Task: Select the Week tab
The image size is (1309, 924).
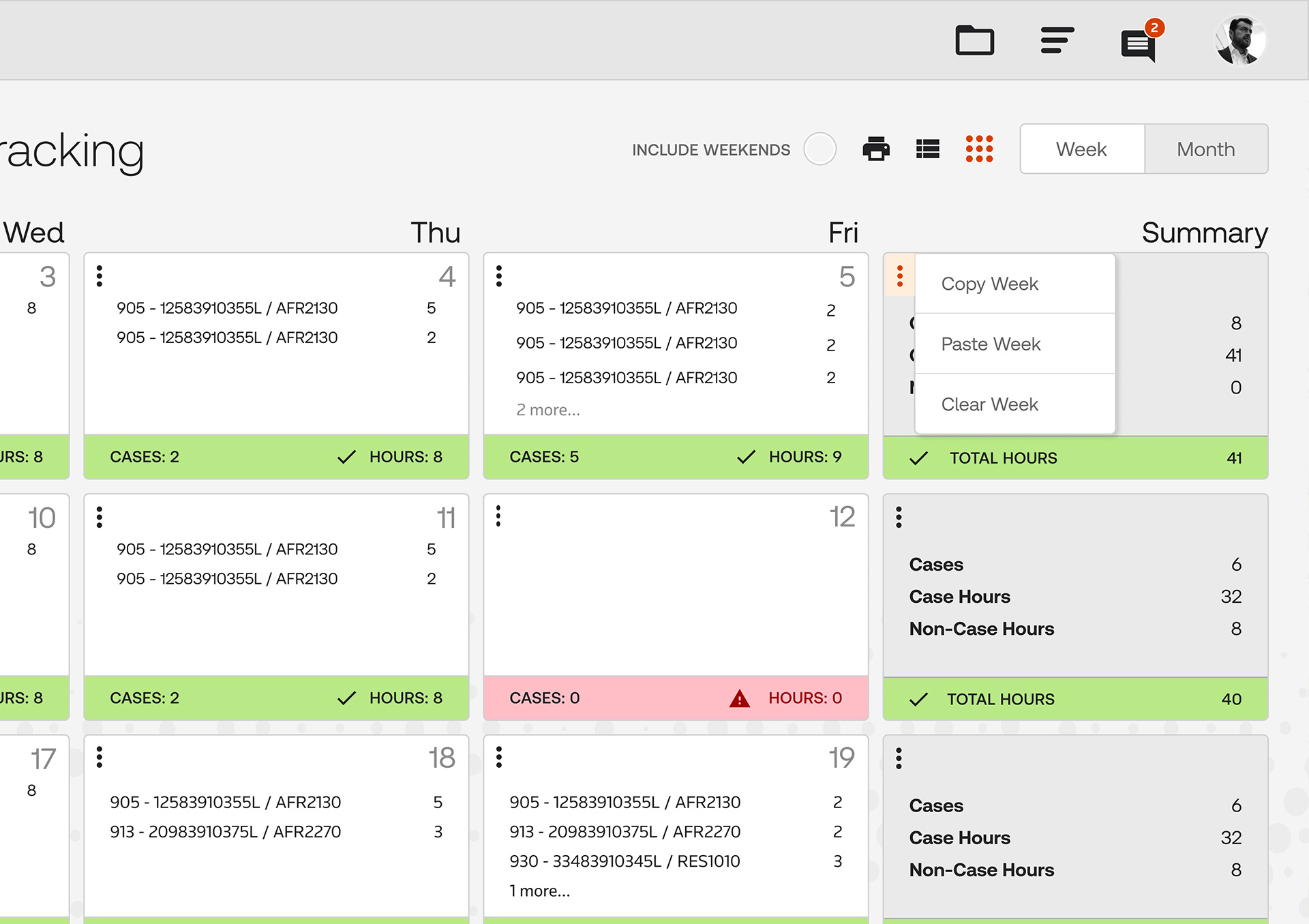Action: coord(1082,149)
